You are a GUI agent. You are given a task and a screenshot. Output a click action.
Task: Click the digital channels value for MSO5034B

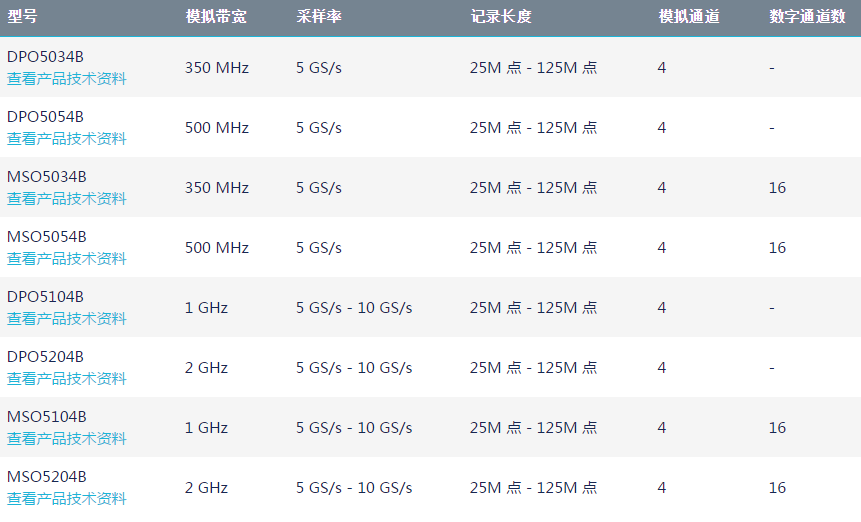tap(777, 188)
